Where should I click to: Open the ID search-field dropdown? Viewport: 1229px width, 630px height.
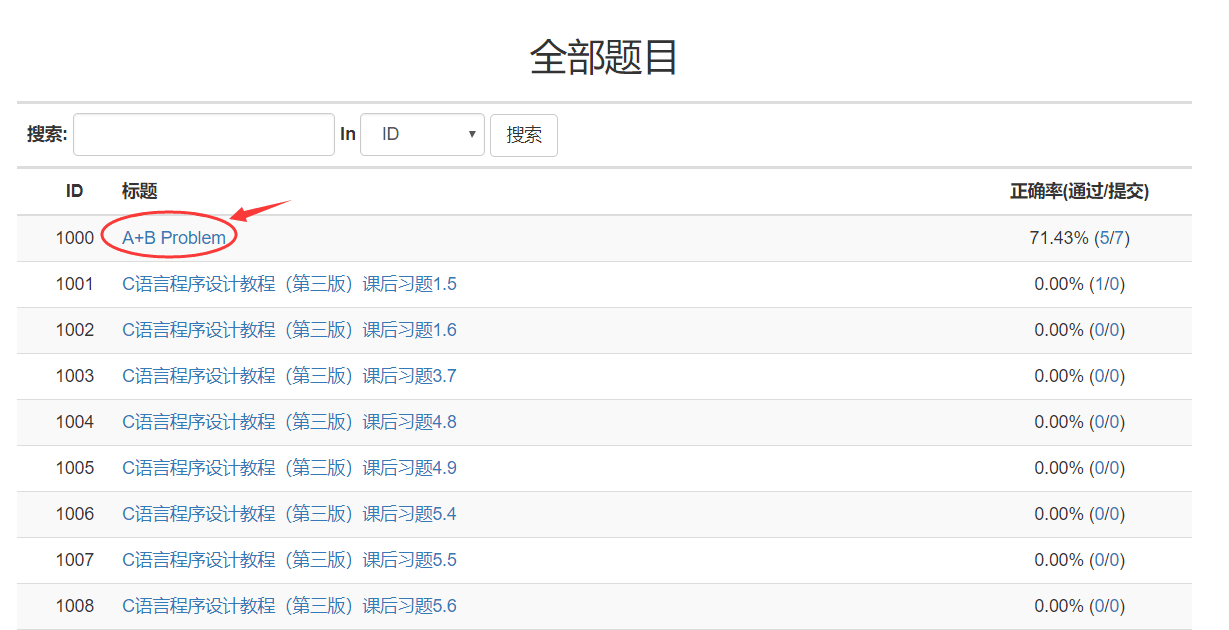422,134
